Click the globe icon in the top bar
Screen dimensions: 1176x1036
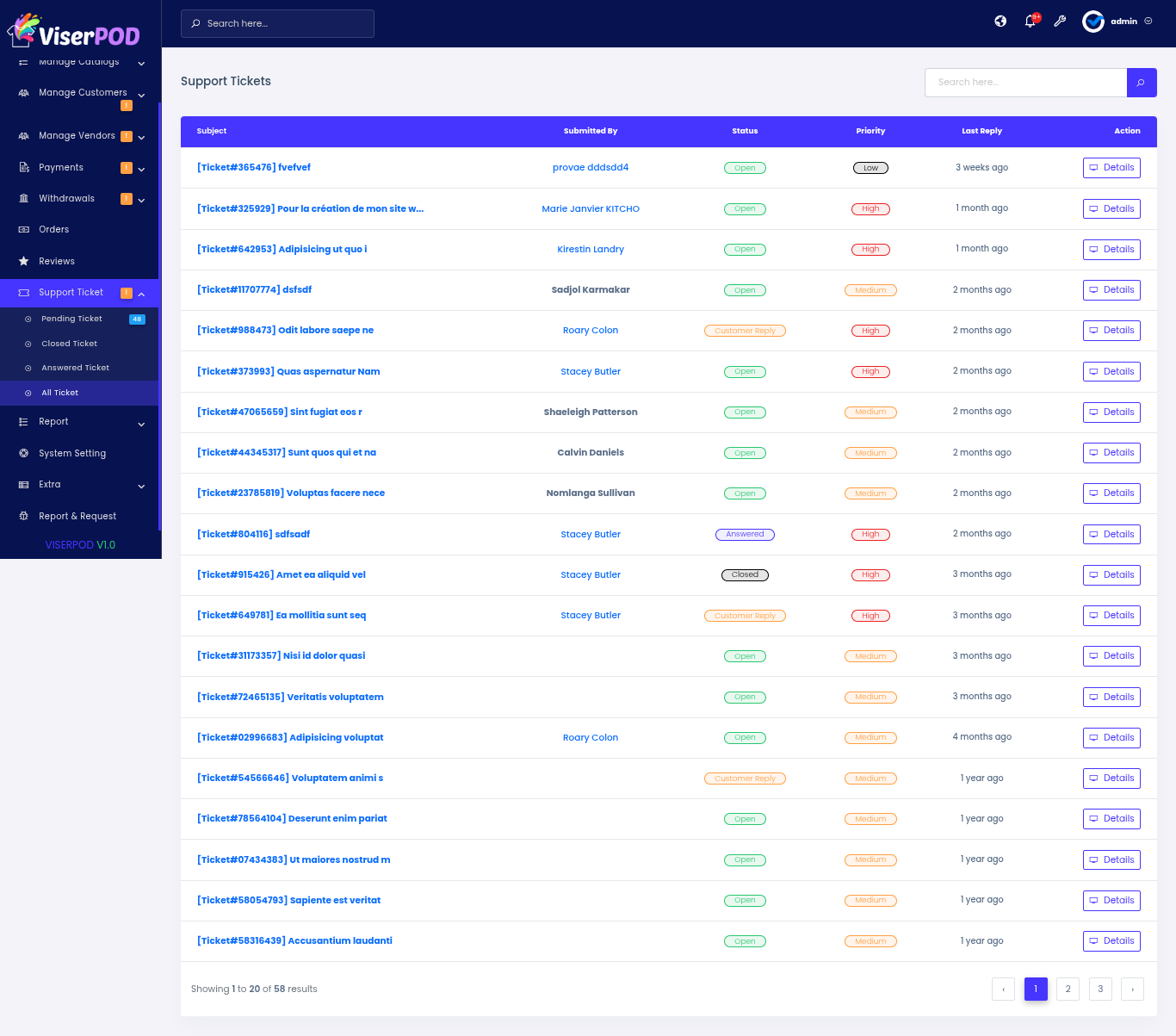coord(1000,22)
